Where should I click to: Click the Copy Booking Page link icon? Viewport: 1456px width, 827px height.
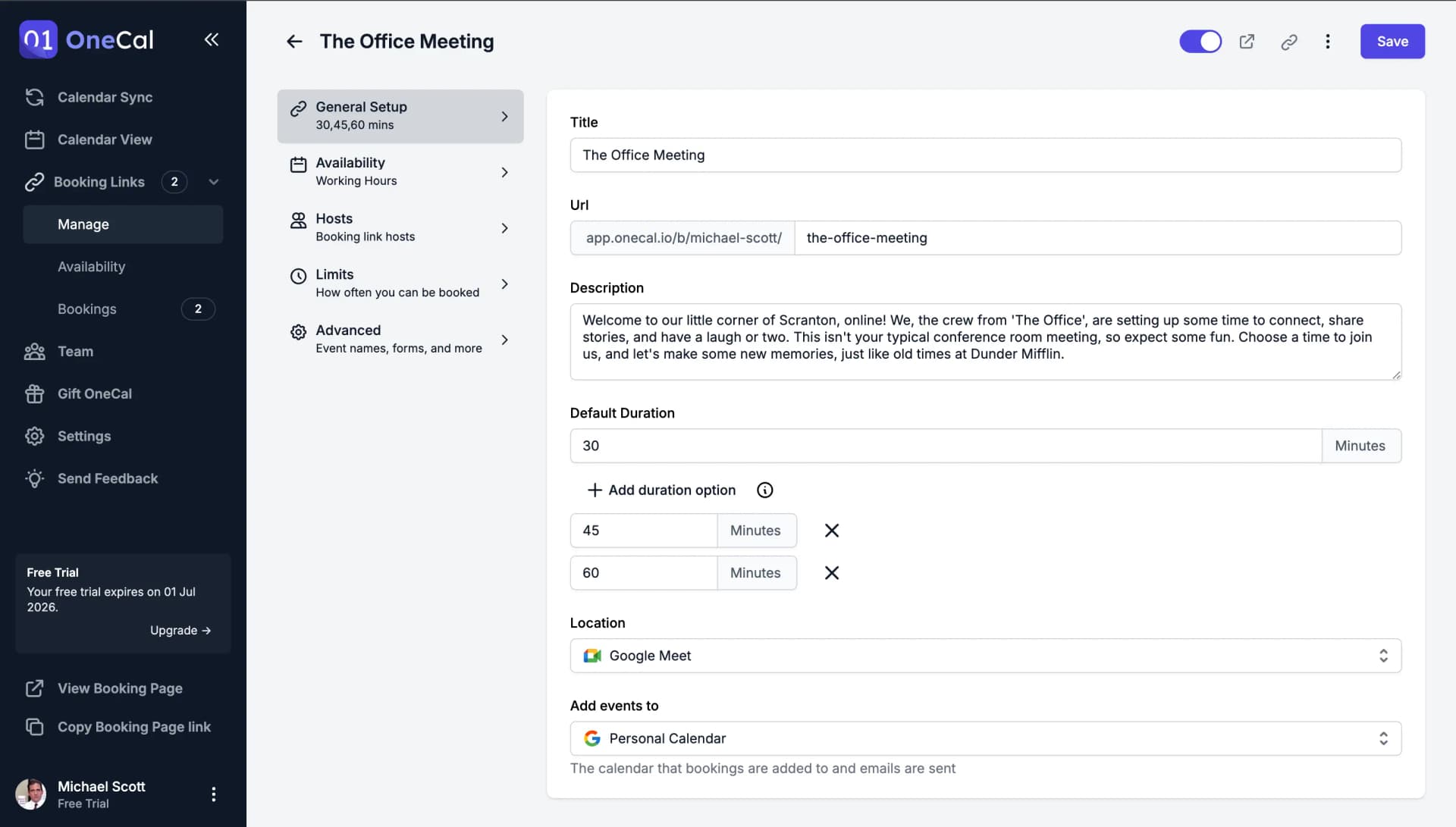click(x=34, y=727)
